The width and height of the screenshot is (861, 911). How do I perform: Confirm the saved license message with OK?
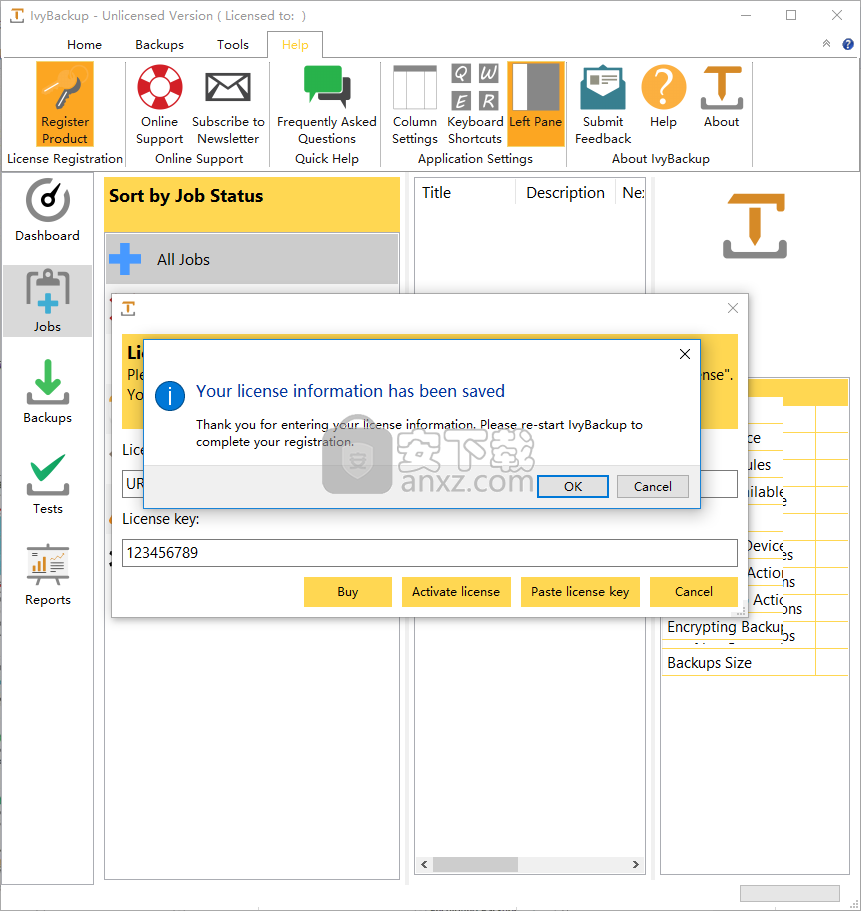[573, 486]
